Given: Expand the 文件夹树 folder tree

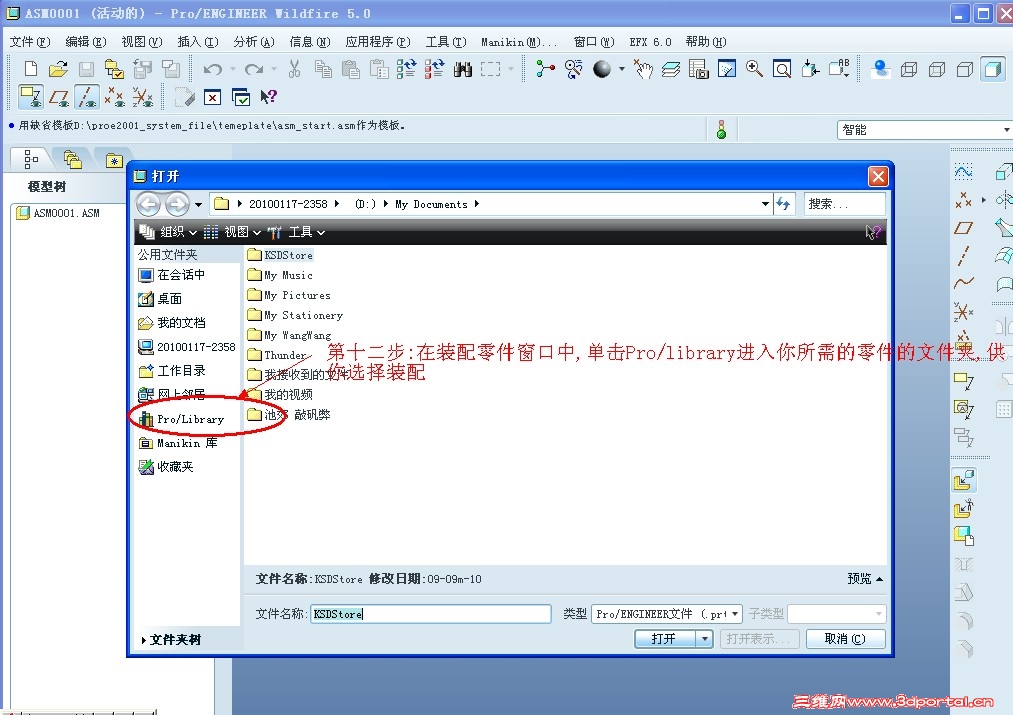Looking at the screenshot, I should pyautogui.click(x=171, y=640).
